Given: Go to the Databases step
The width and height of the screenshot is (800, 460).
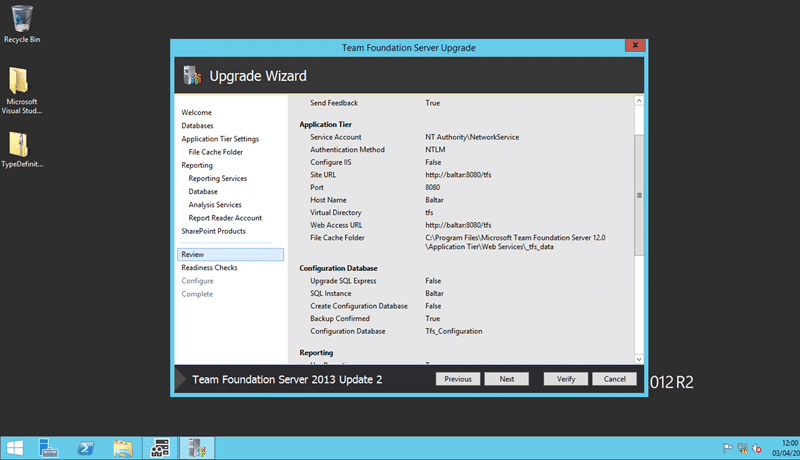Looking at the screenshot, I should (x=197, y=125).
